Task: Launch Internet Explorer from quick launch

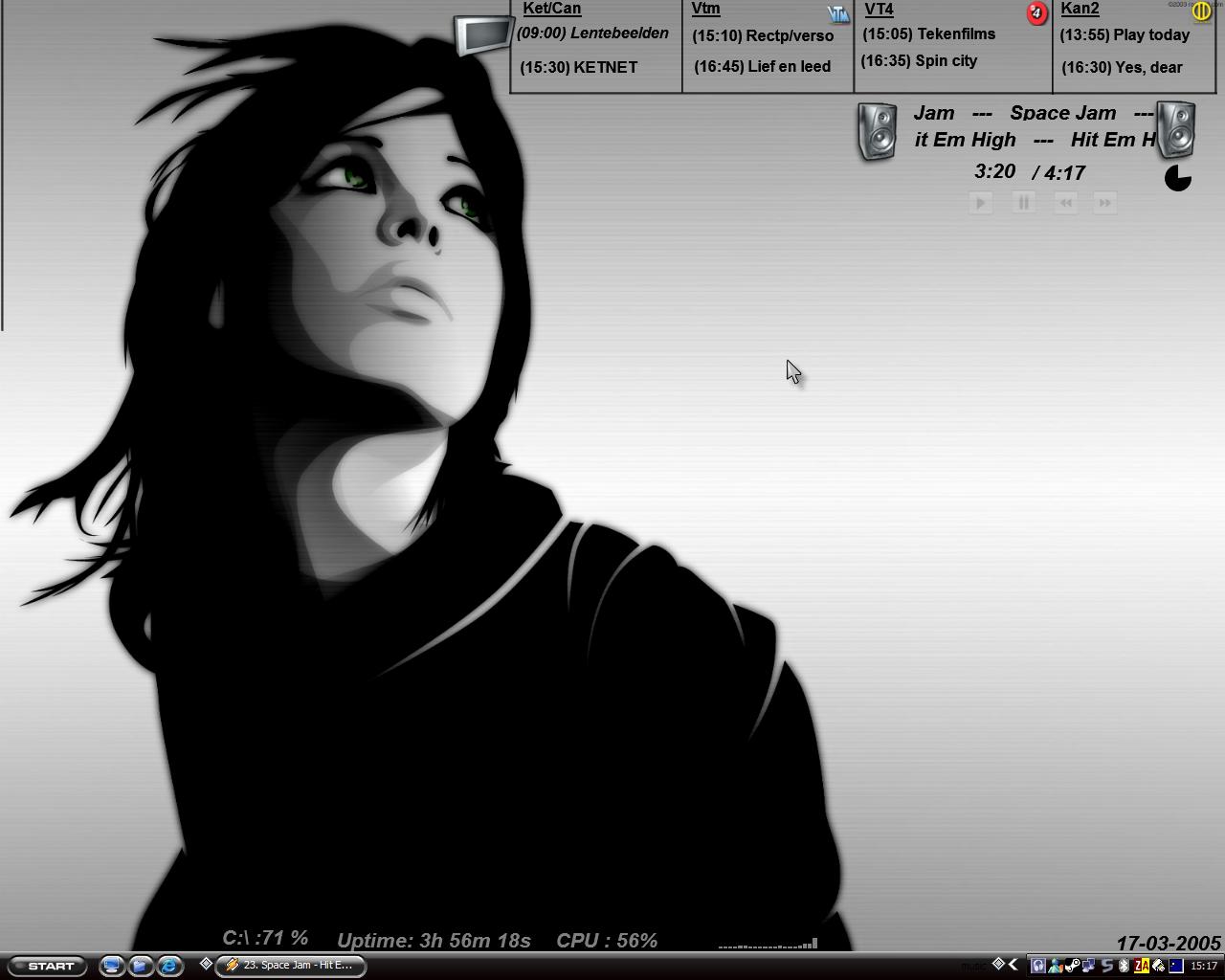Action: click(169, 966)
